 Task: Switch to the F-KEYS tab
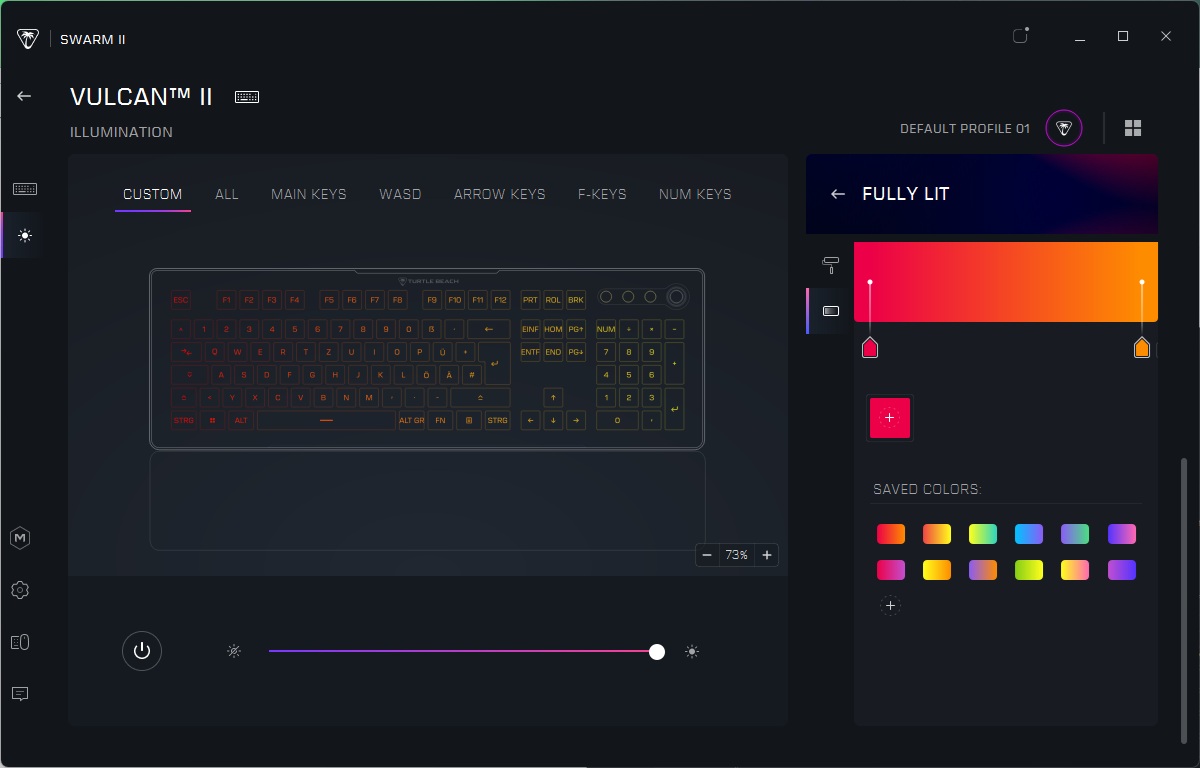[x=602, y=194]
